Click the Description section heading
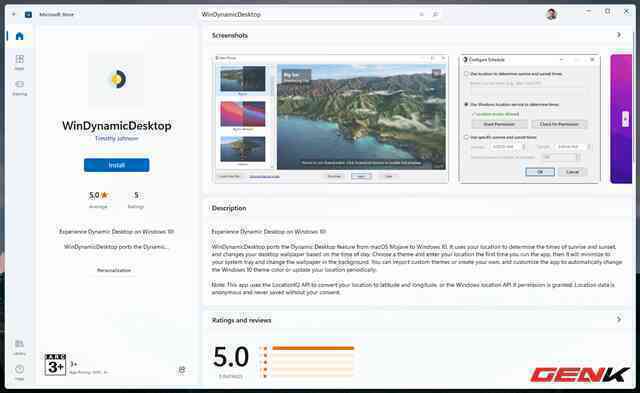640x393 pixels. click(x=229, y=208)
